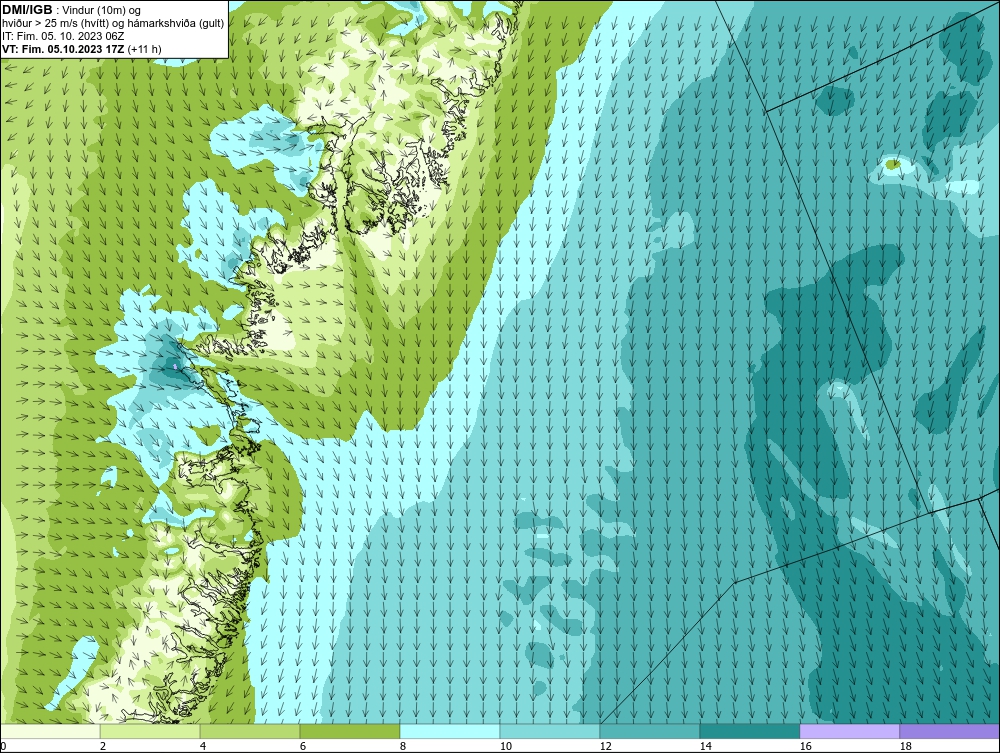Click the 'IT: Fim. 05. 10. 2023 06Z' text

63,36
